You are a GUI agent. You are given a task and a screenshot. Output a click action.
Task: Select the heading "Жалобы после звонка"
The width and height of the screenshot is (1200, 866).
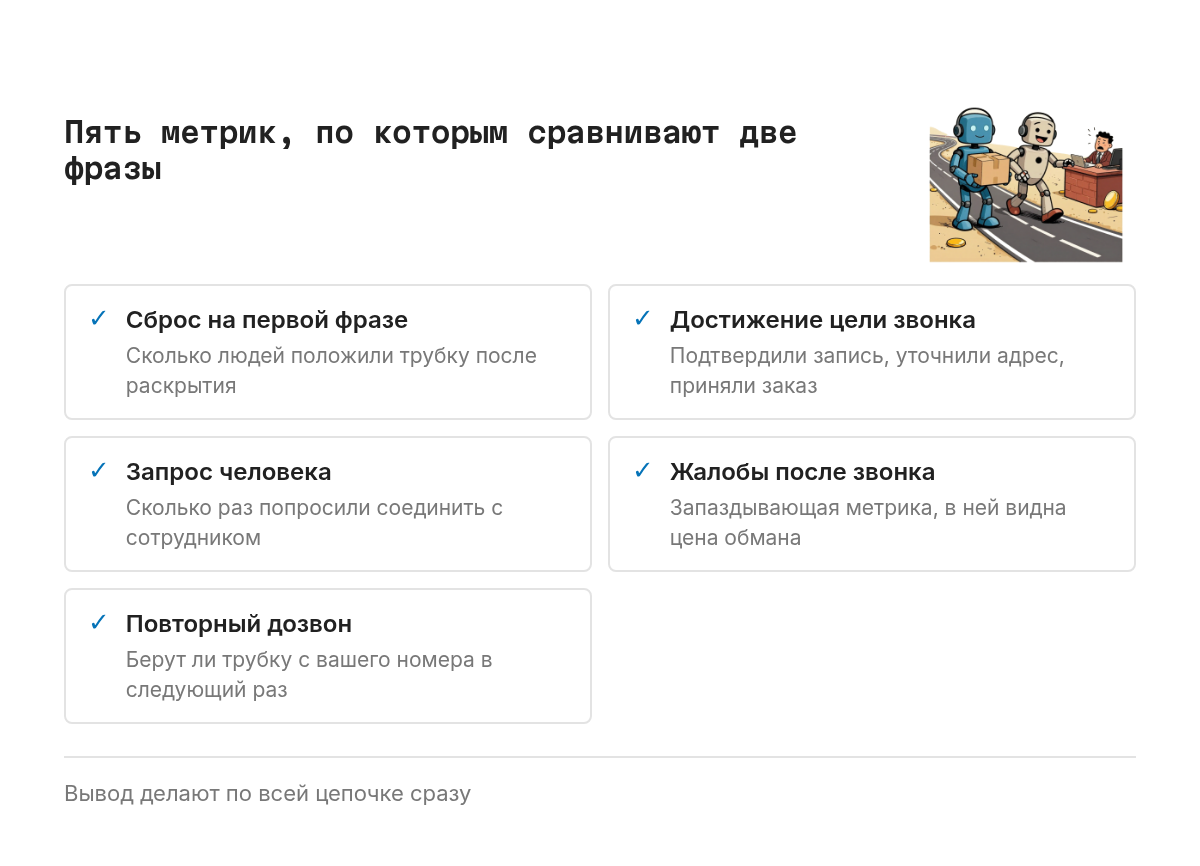[x=803, y=472]
